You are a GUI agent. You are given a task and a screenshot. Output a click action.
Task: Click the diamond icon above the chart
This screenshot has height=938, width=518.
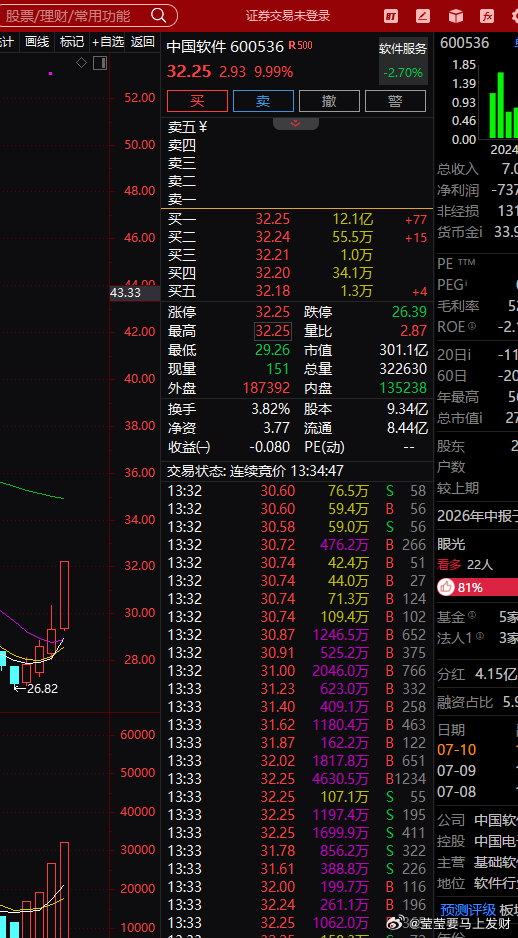(x=81, y=63)
